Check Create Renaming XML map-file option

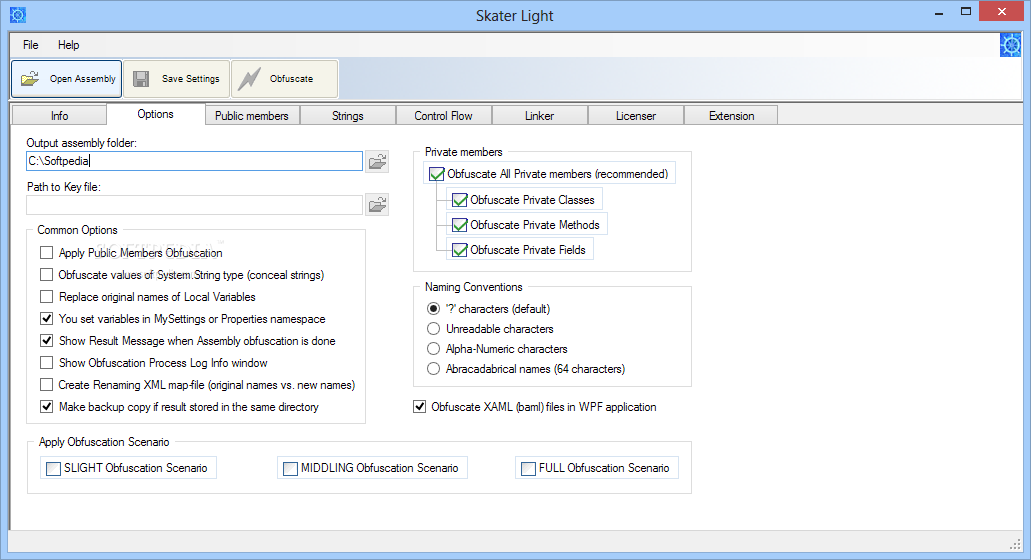point(47,385)
